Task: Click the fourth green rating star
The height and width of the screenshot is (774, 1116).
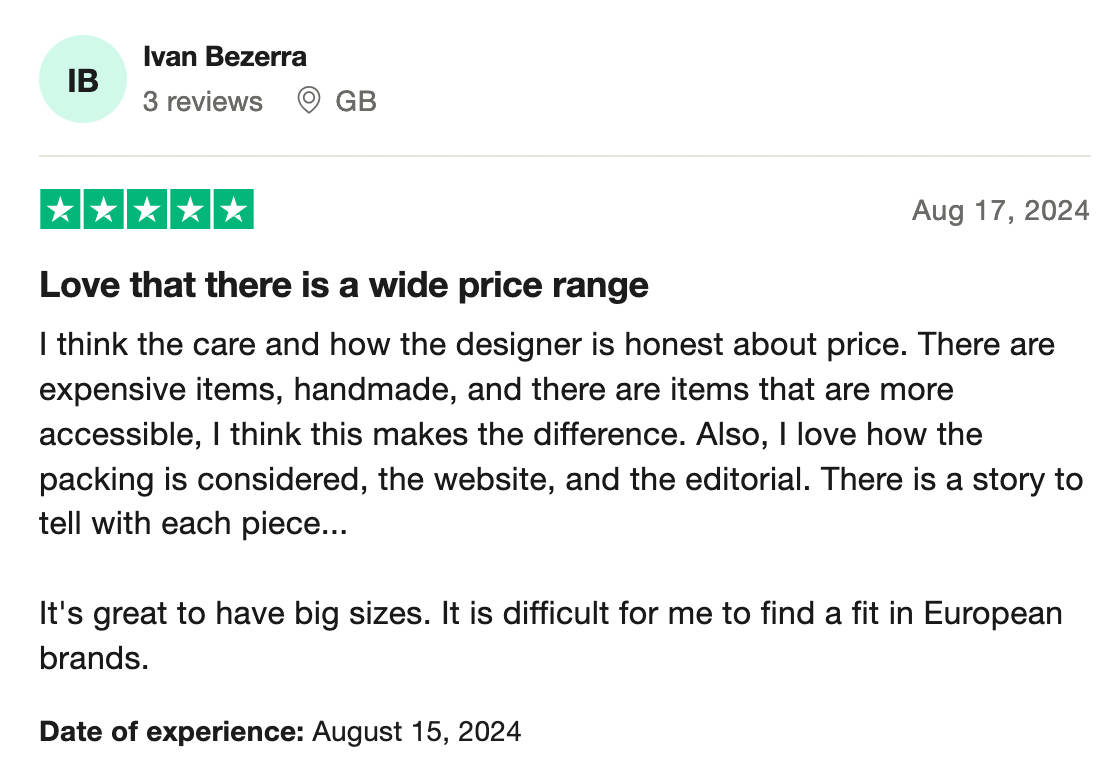Action: (x=190, y=210)
